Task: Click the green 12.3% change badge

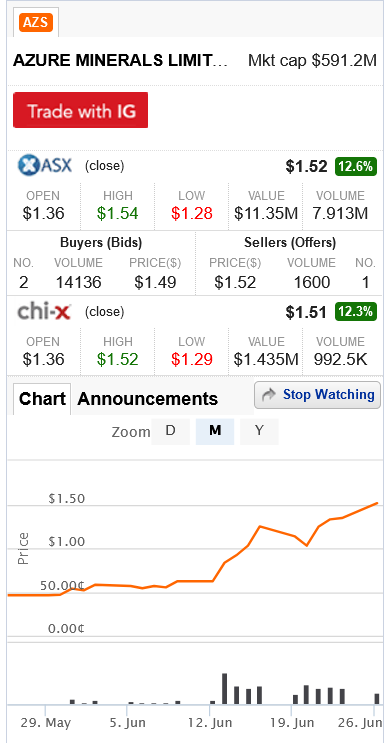Action: (x=356, y=312)
